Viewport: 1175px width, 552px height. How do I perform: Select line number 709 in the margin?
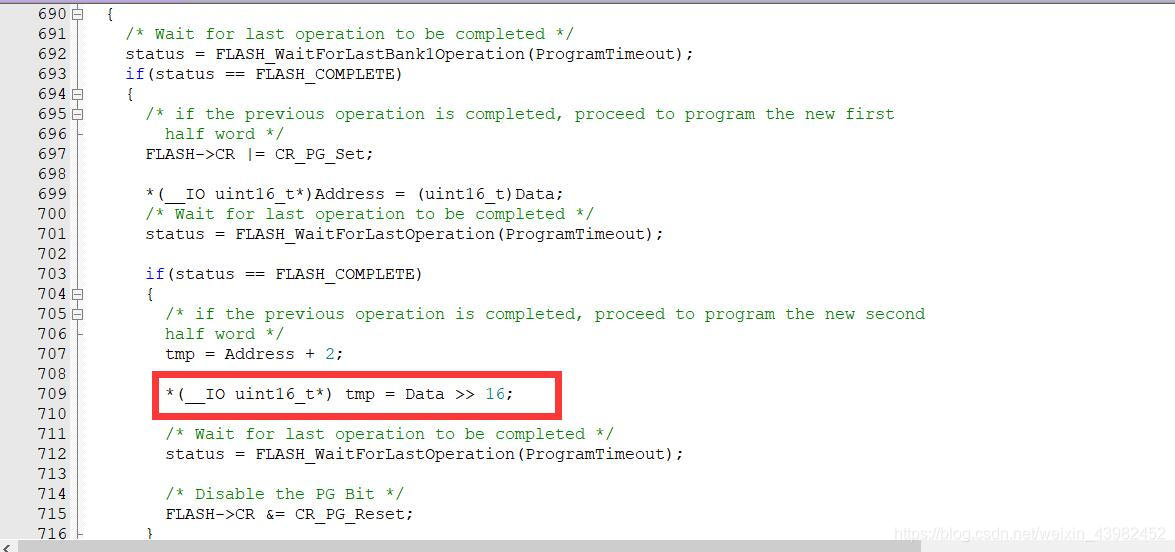(51, 394)
